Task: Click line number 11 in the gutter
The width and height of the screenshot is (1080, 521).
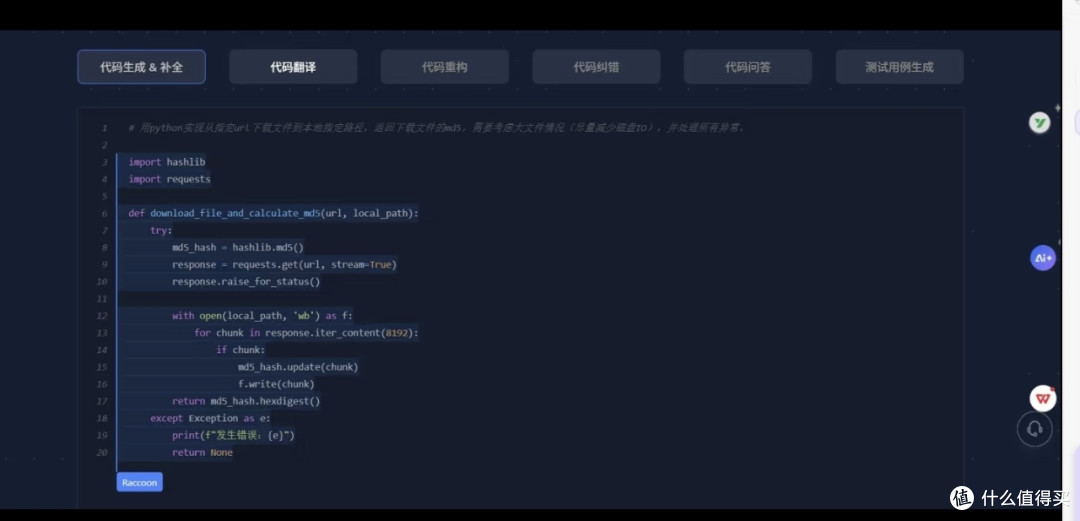Action: click(x=103, y=299)
